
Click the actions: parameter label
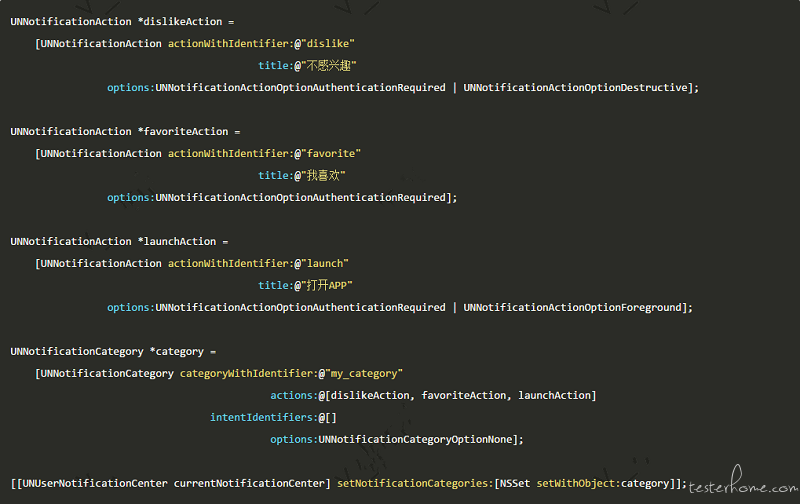coord(294,395)
